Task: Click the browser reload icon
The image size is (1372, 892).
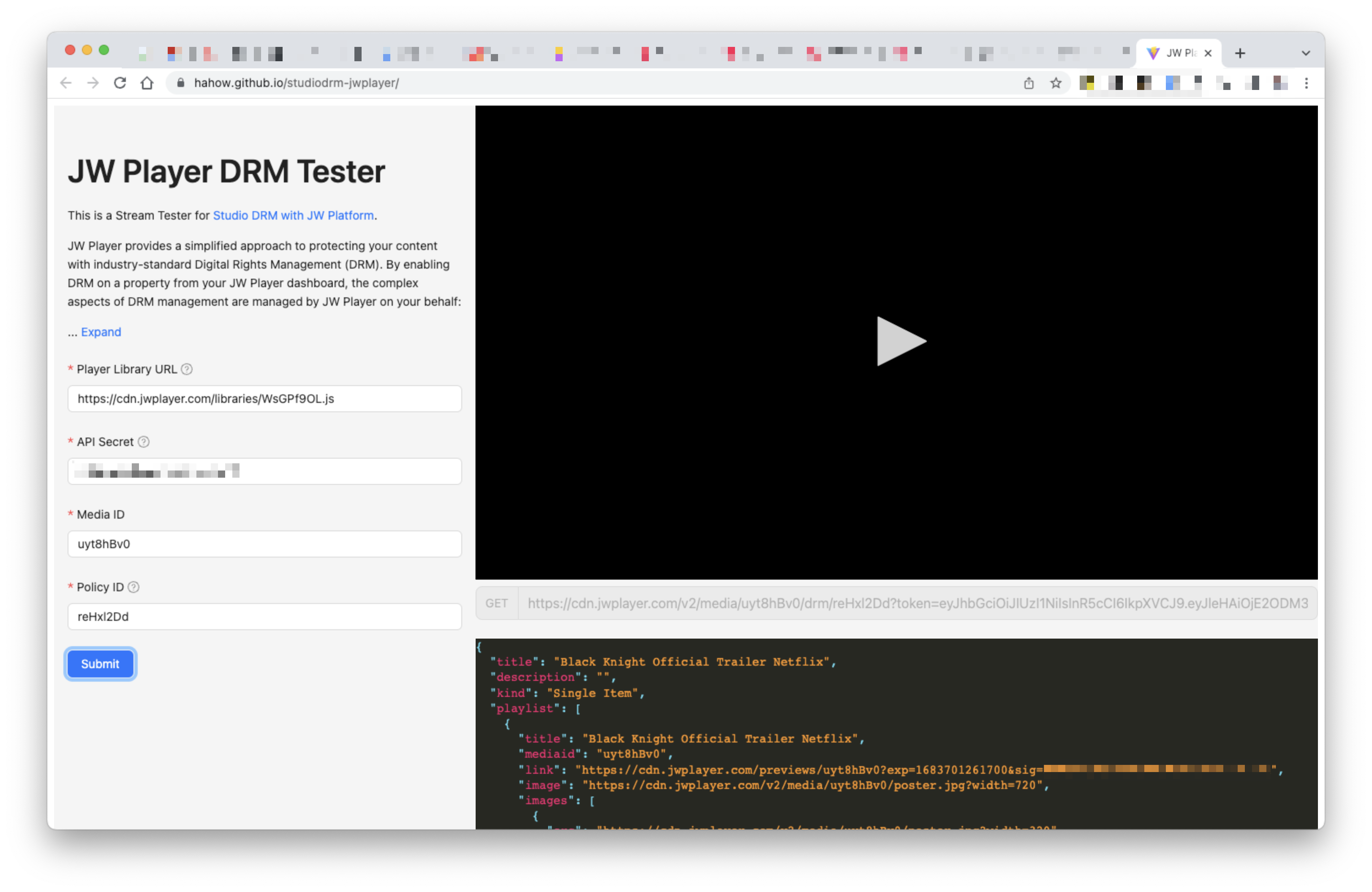Action: click(x=120, y=83)
